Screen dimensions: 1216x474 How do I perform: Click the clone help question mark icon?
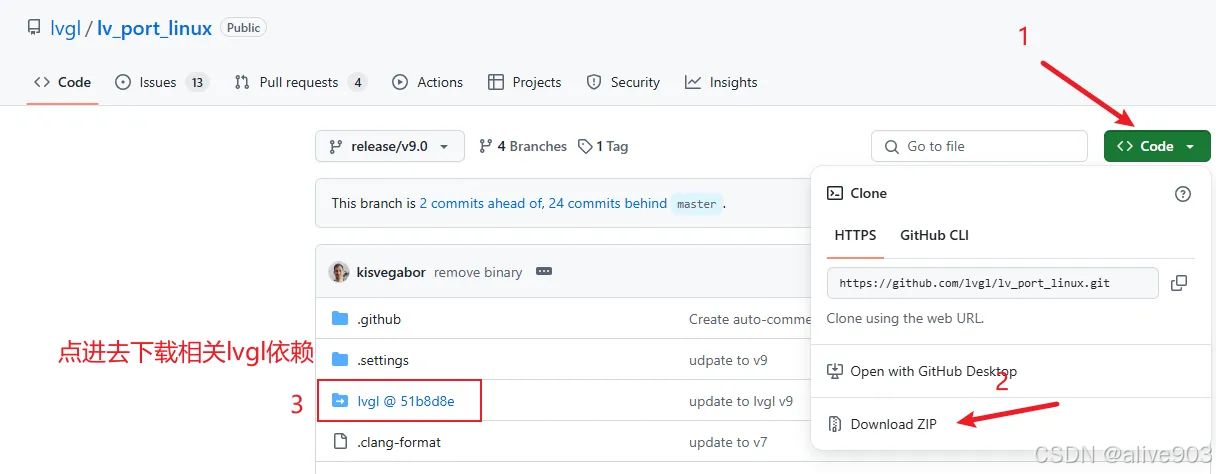[x=1183, y=194]
